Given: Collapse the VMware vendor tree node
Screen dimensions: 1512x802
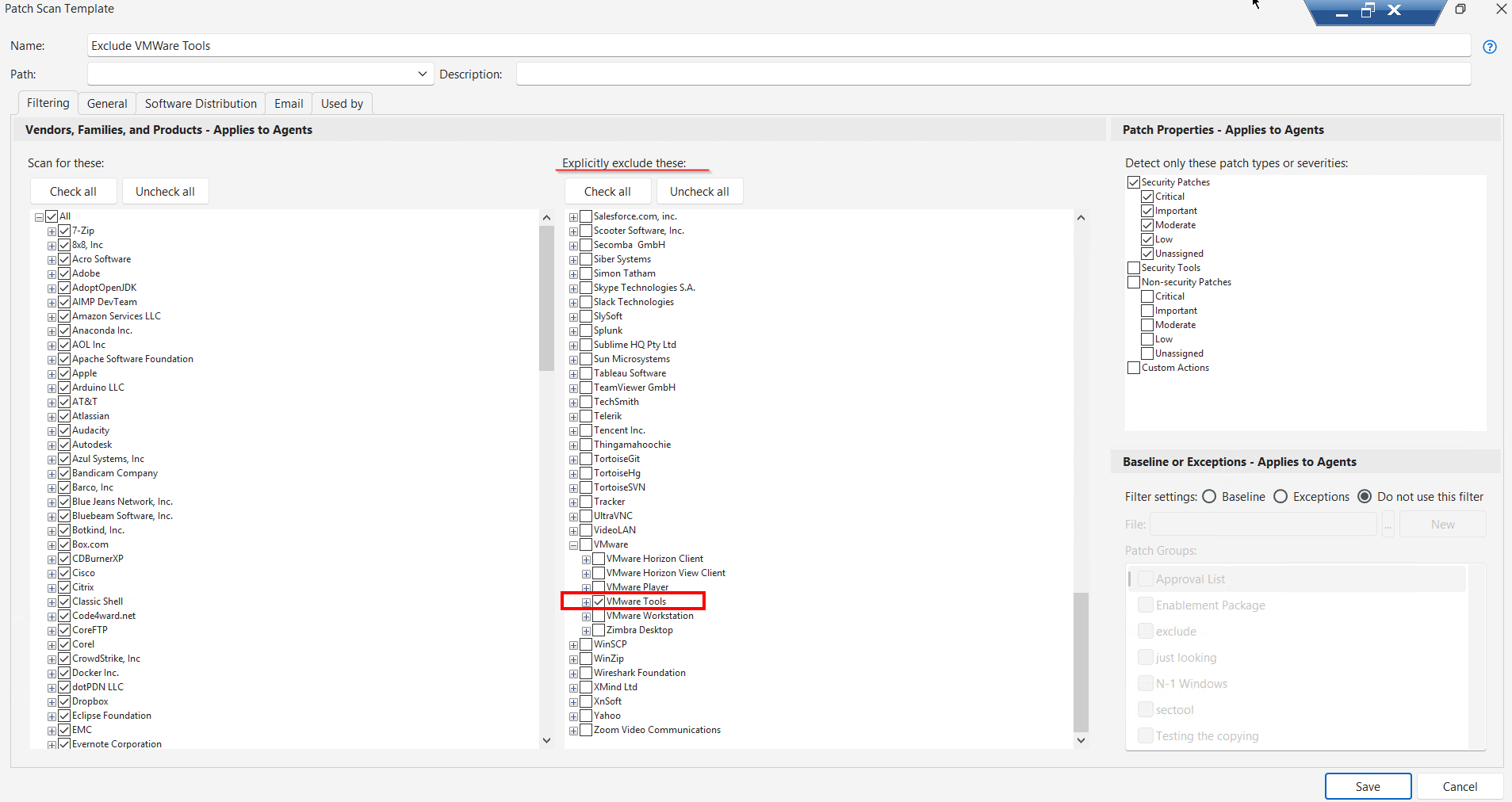Looking at the screenshot, I should tap(573, 545).
